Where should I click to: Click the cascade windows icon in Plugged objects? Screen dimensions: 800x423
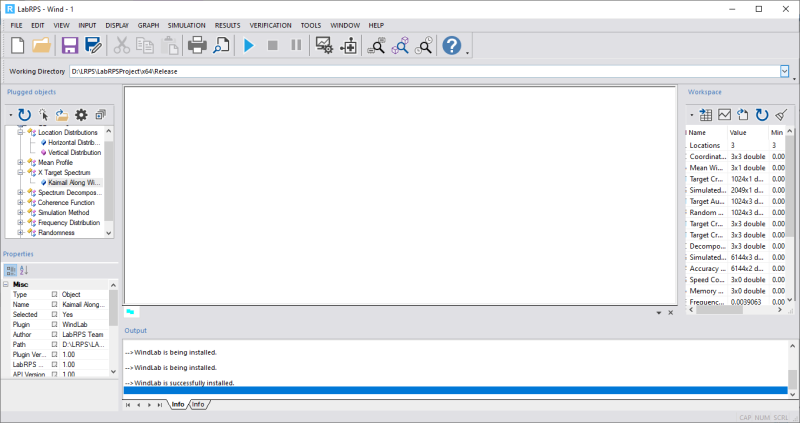point(101,115)
